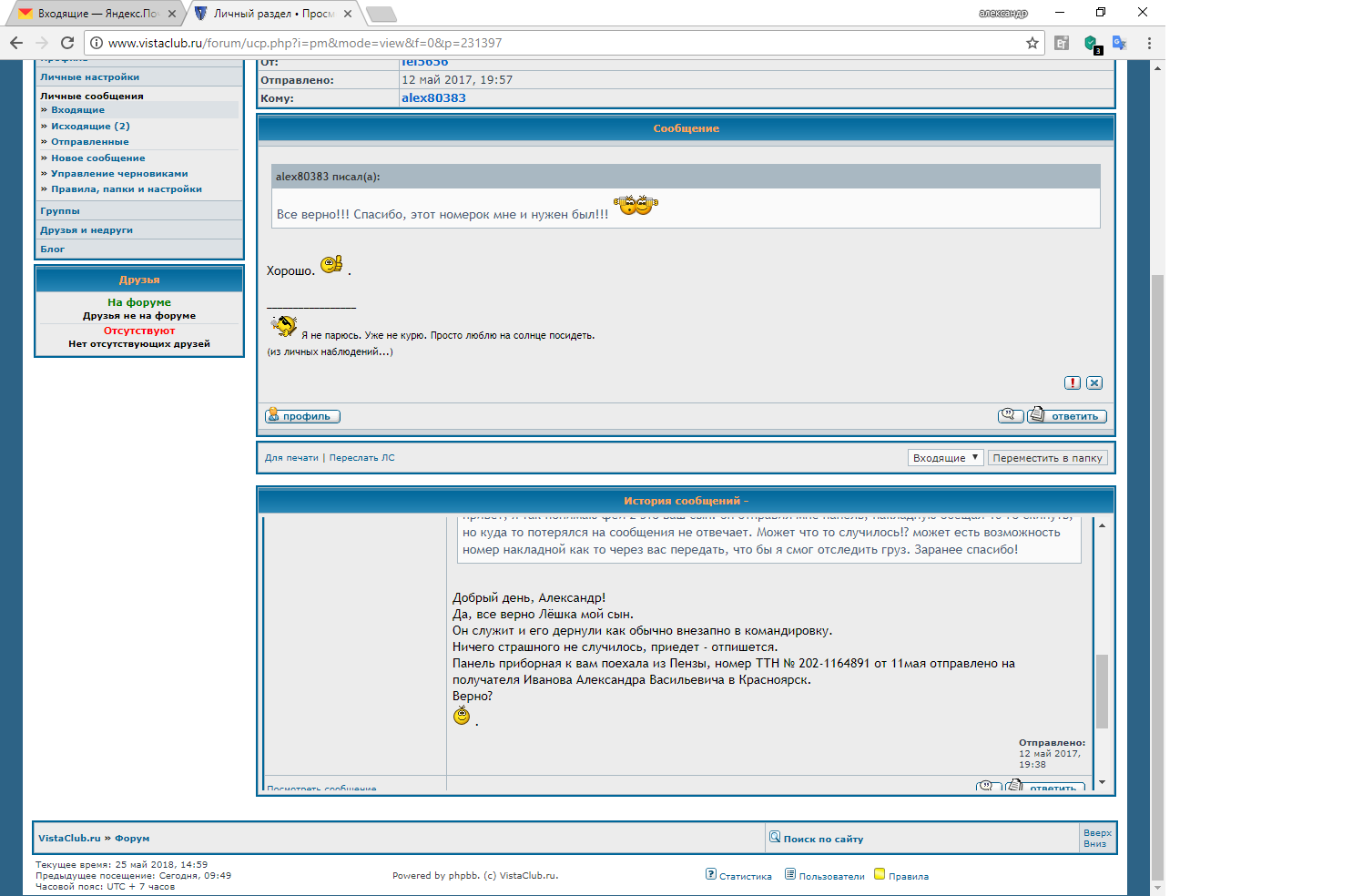Open the alex80383 recipient profile link
Viewport: 1363px width, 896px height.
click(x=433, y=98)
